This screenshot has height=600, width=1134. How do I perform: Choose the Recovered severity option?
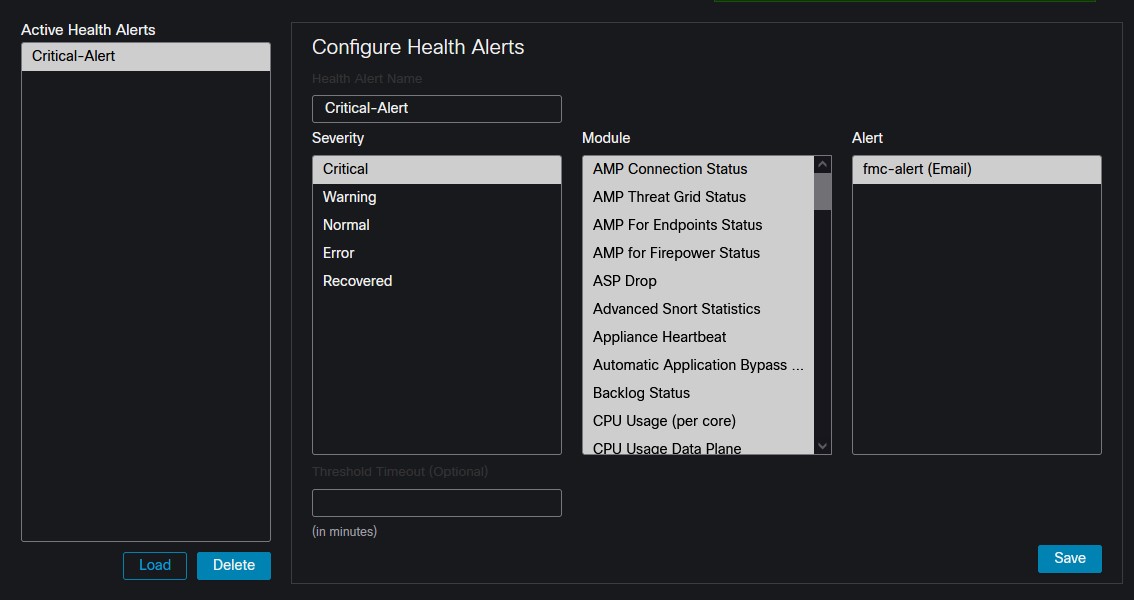[436, 282]
